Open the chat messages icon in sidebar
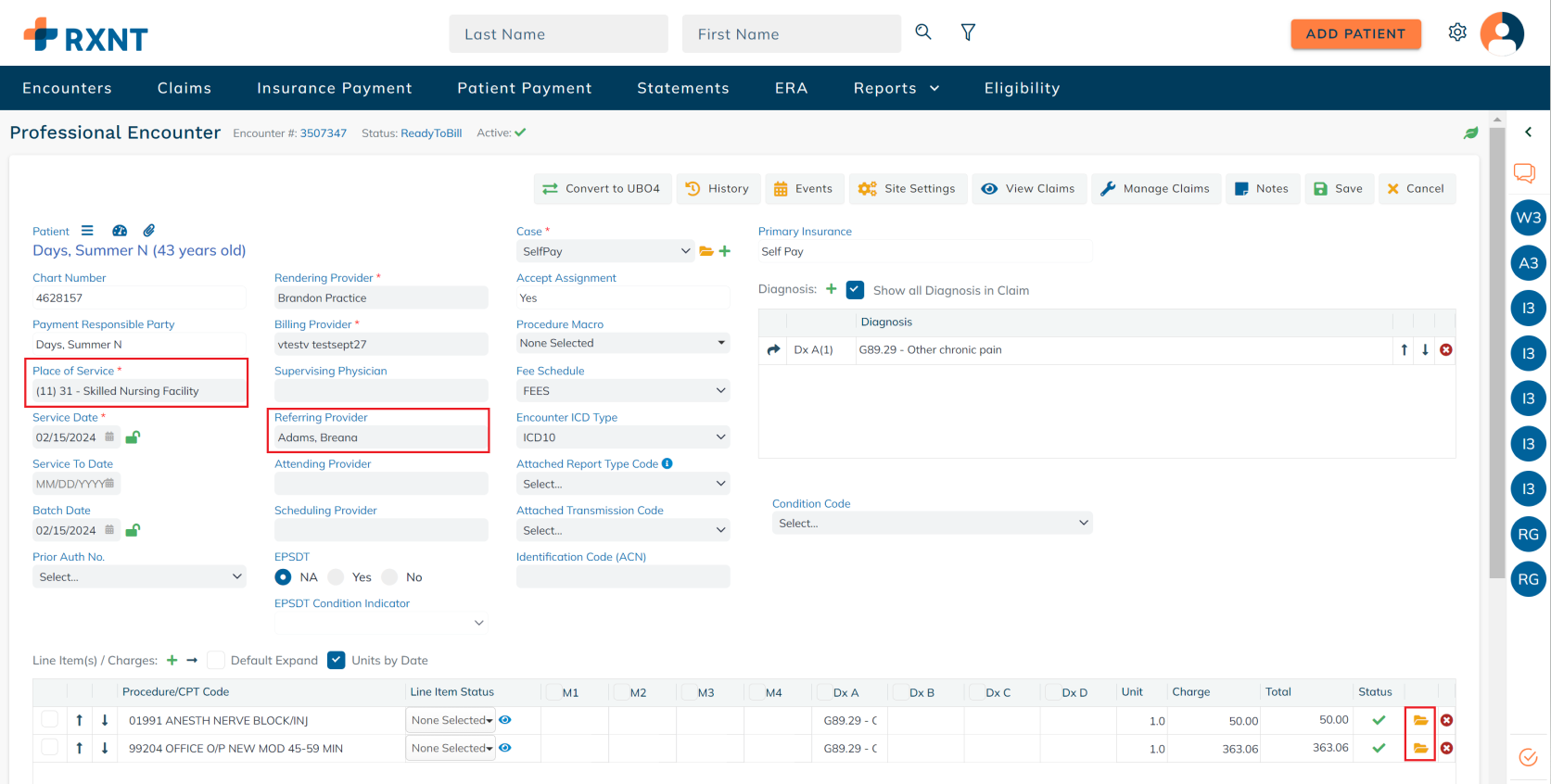 pyautogui.click(x=1525, y=172)
